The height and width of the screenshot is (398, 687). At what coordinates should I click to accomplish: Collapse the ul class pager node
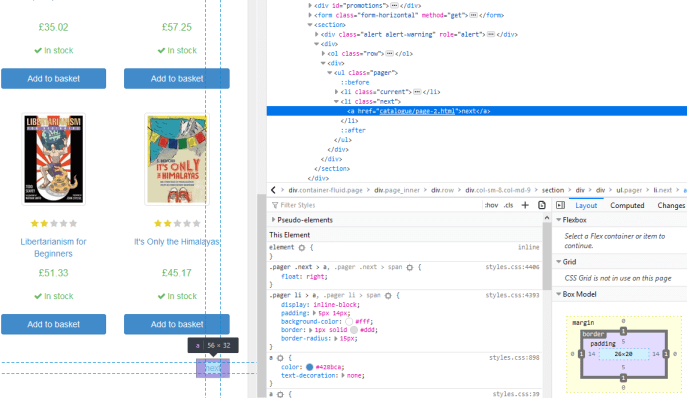click(x=329, y=73)
